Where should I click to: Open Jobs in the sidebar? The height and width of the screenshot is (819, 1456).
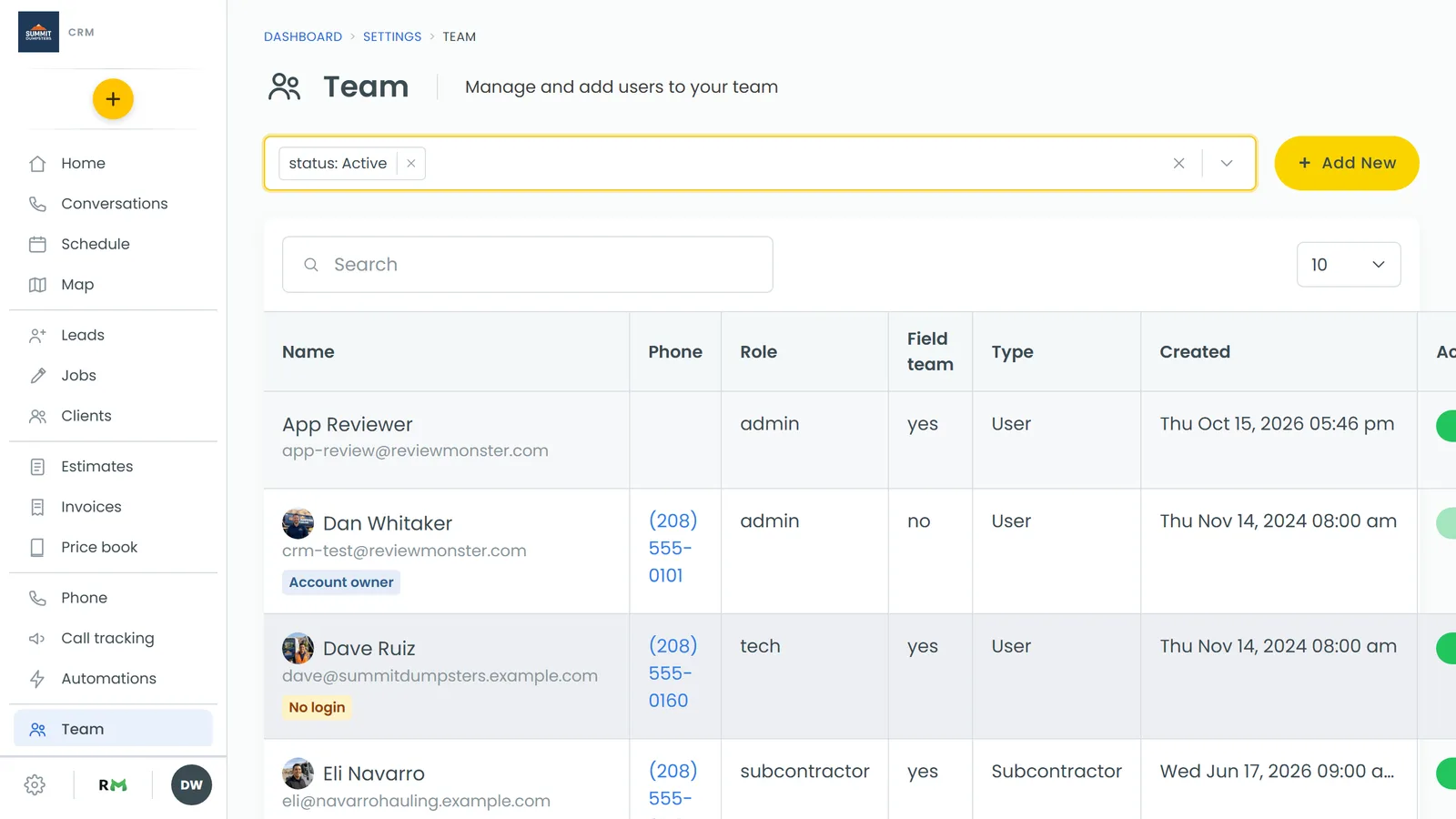click(x=113, y=376)
